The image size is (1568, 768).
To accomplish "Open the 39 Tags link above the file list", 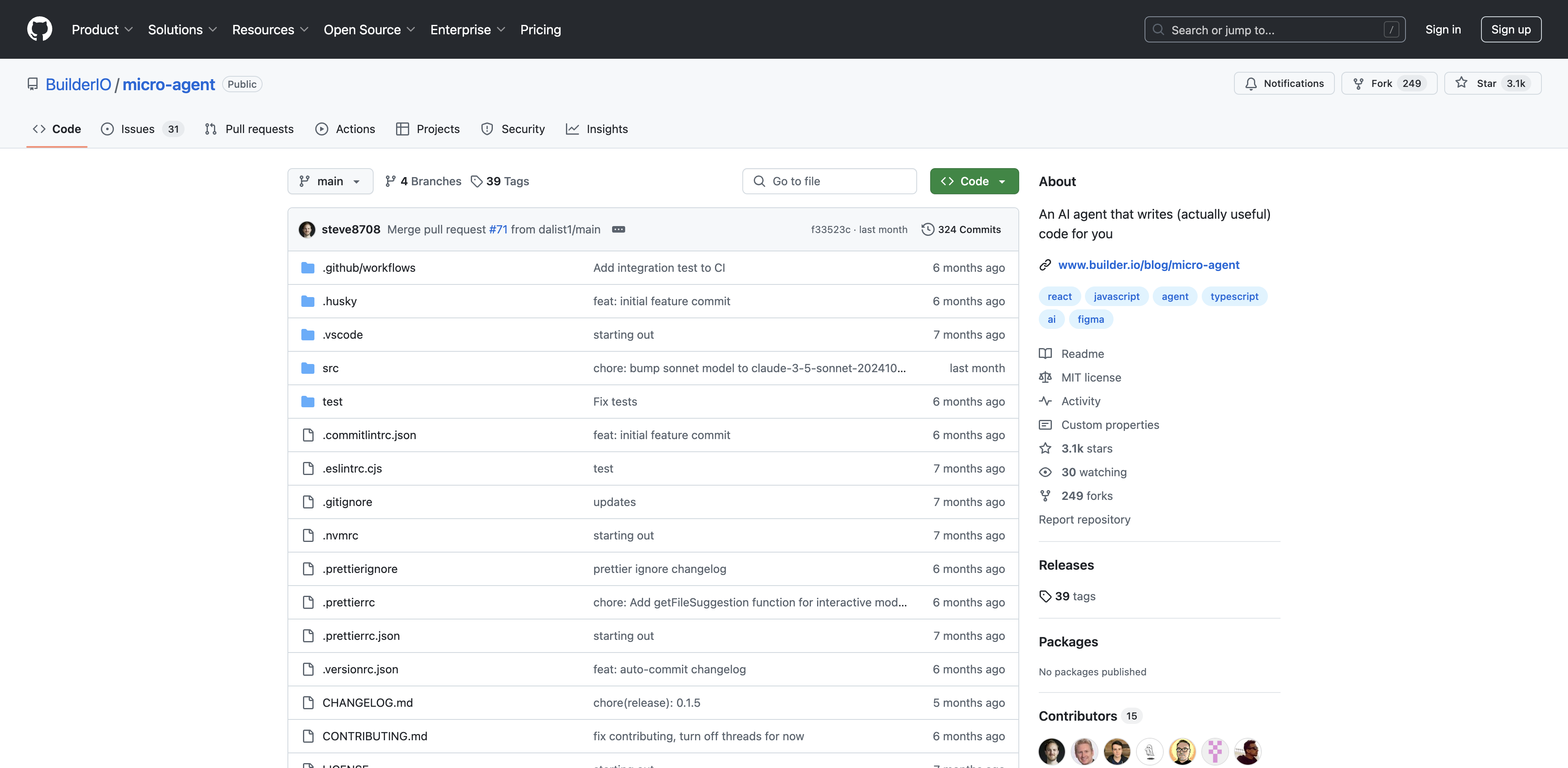I will click(x=500, y=181).
